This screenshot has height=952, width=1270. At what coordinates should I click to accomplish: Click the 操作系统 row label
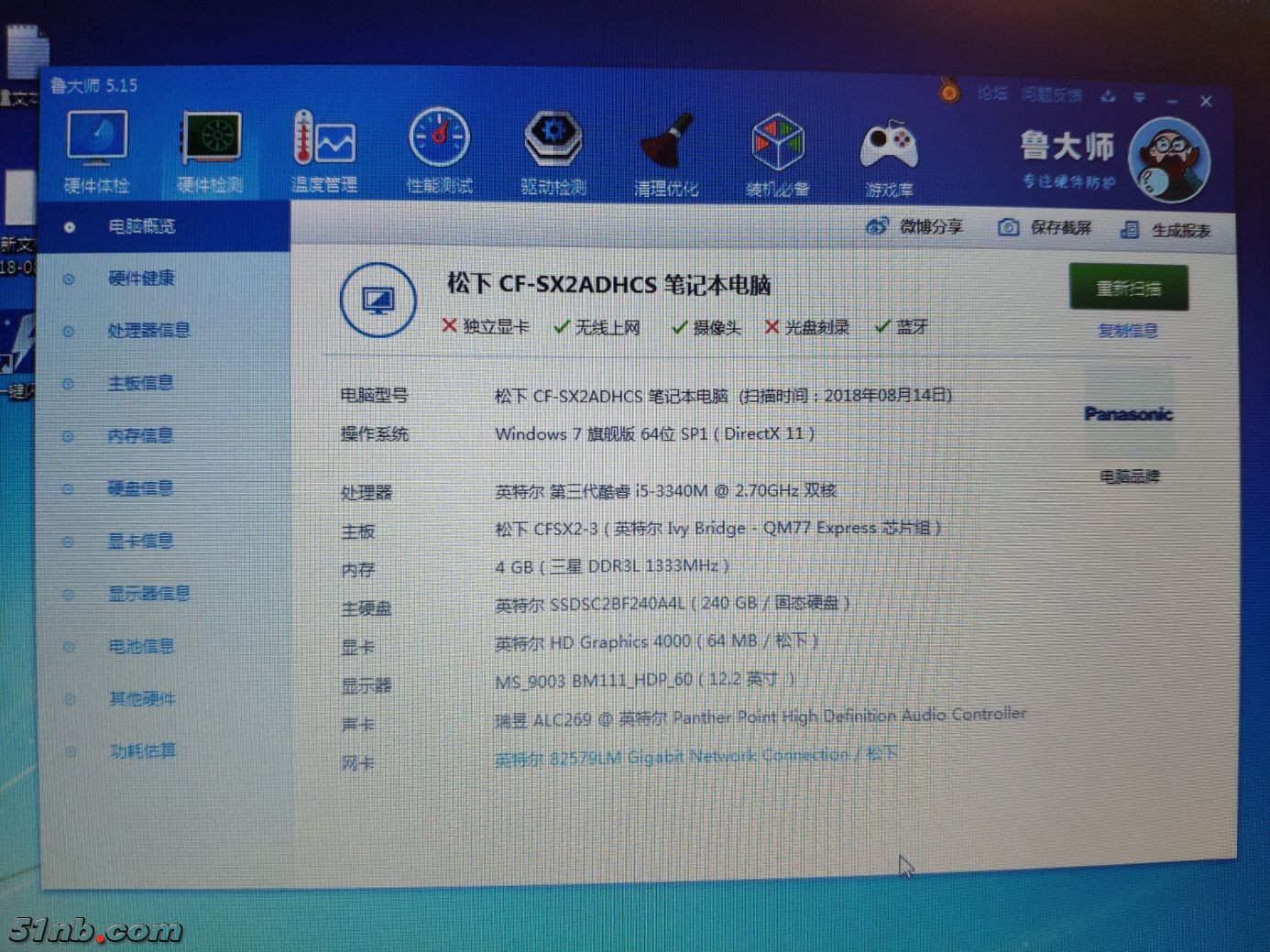374,433
